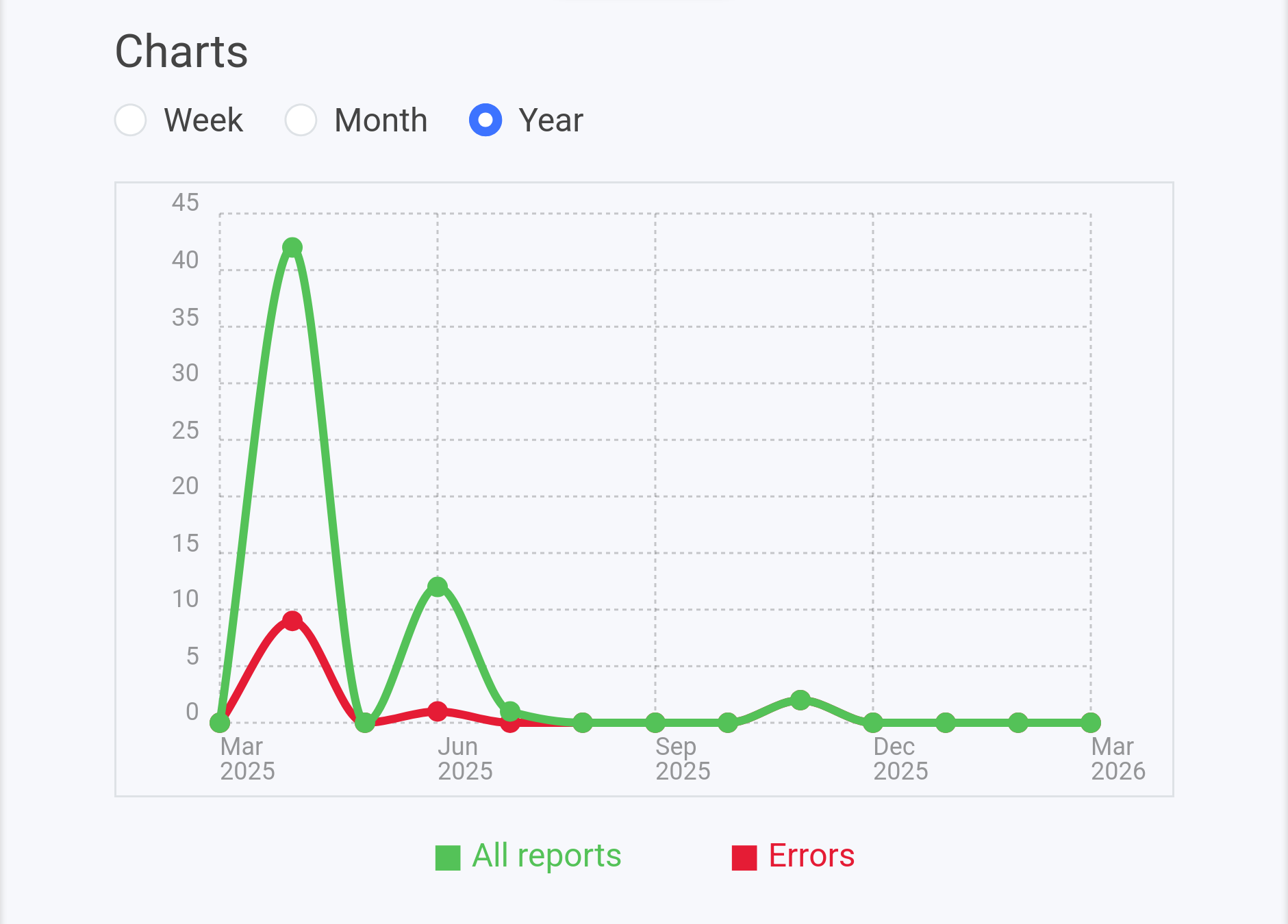Select the Month radio button
This screenshot has width=1288, height=924.
coord(301,120)
